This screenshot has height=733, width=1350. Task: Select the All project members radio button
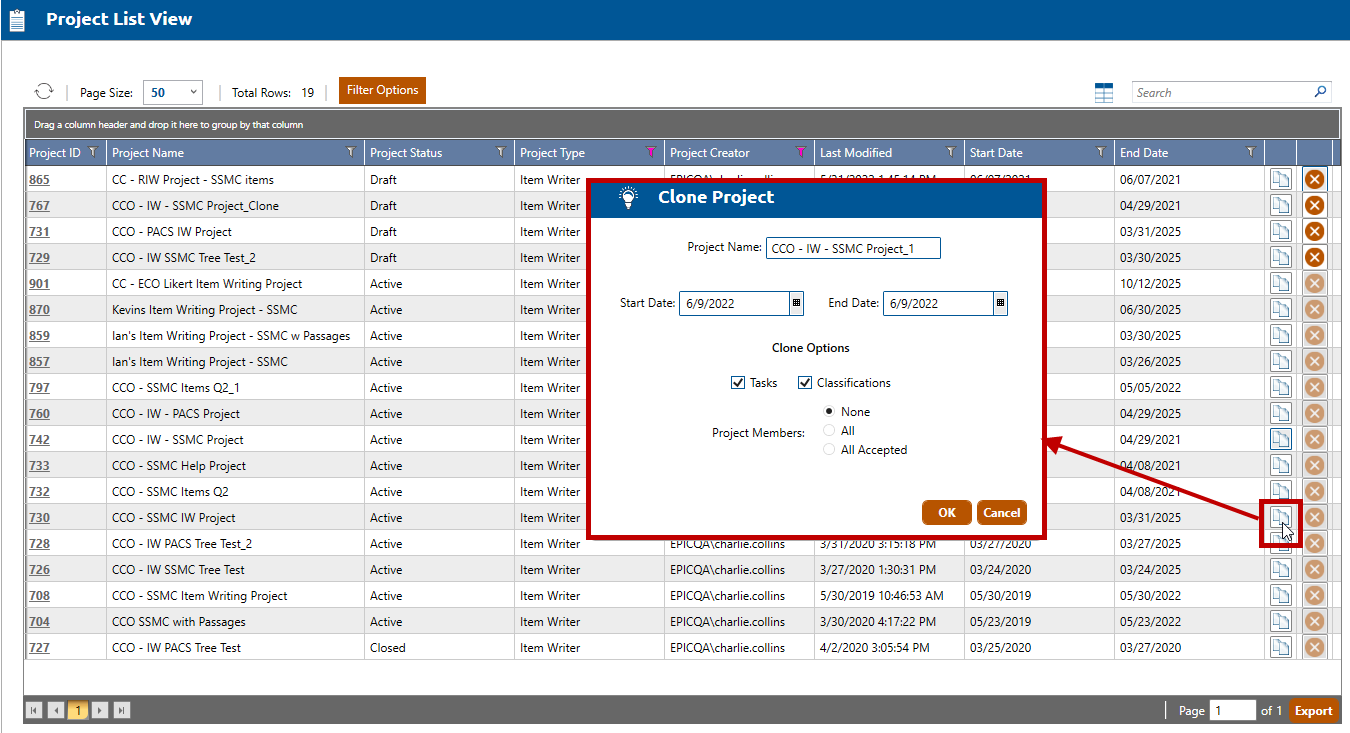pos(829,431)
